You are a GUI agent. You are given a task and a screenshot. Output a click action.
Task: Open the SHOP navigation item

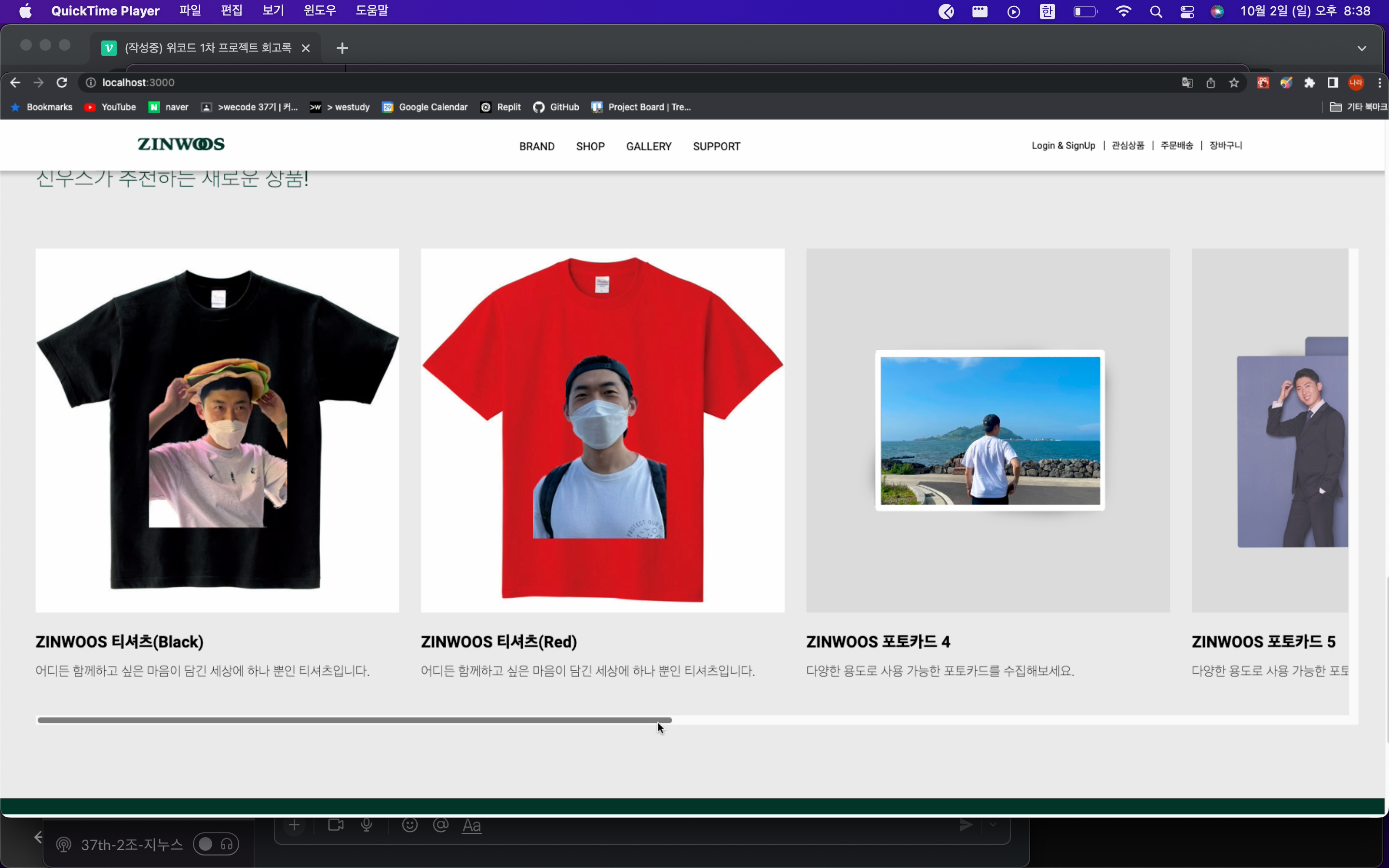590,147
